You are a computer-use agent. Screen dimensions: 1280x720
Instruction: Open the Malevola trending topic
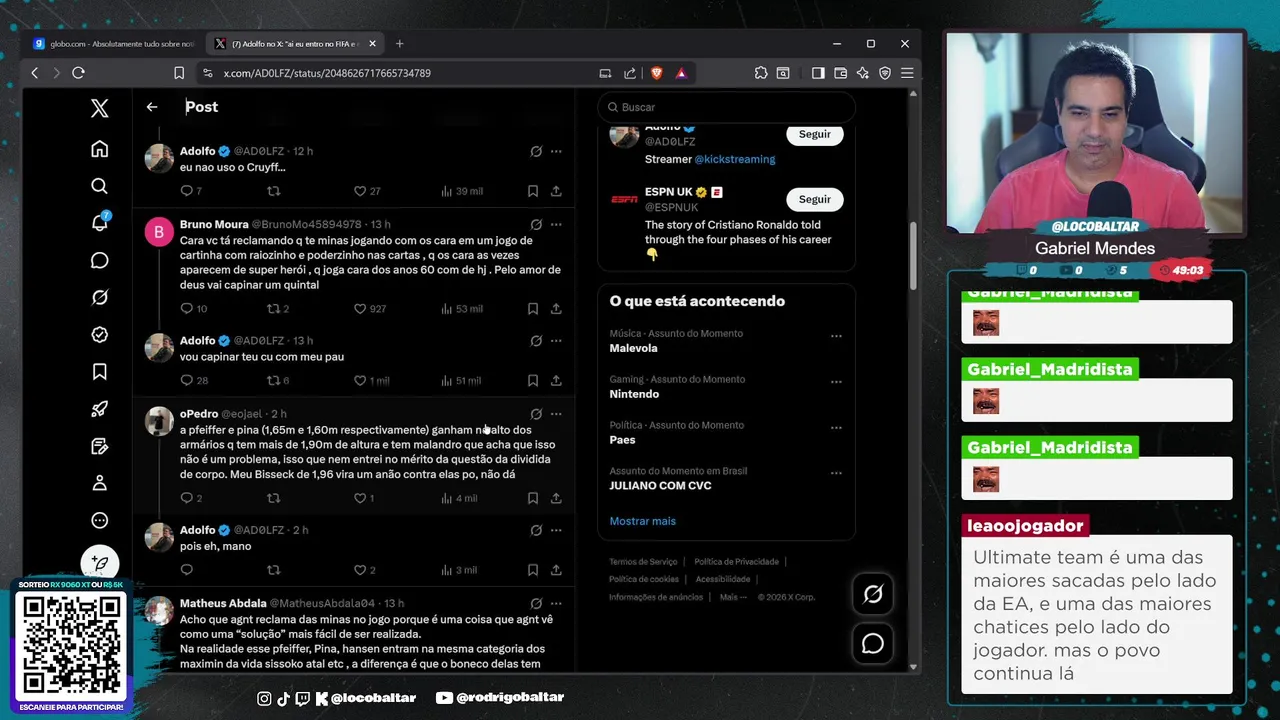point(633,348)
